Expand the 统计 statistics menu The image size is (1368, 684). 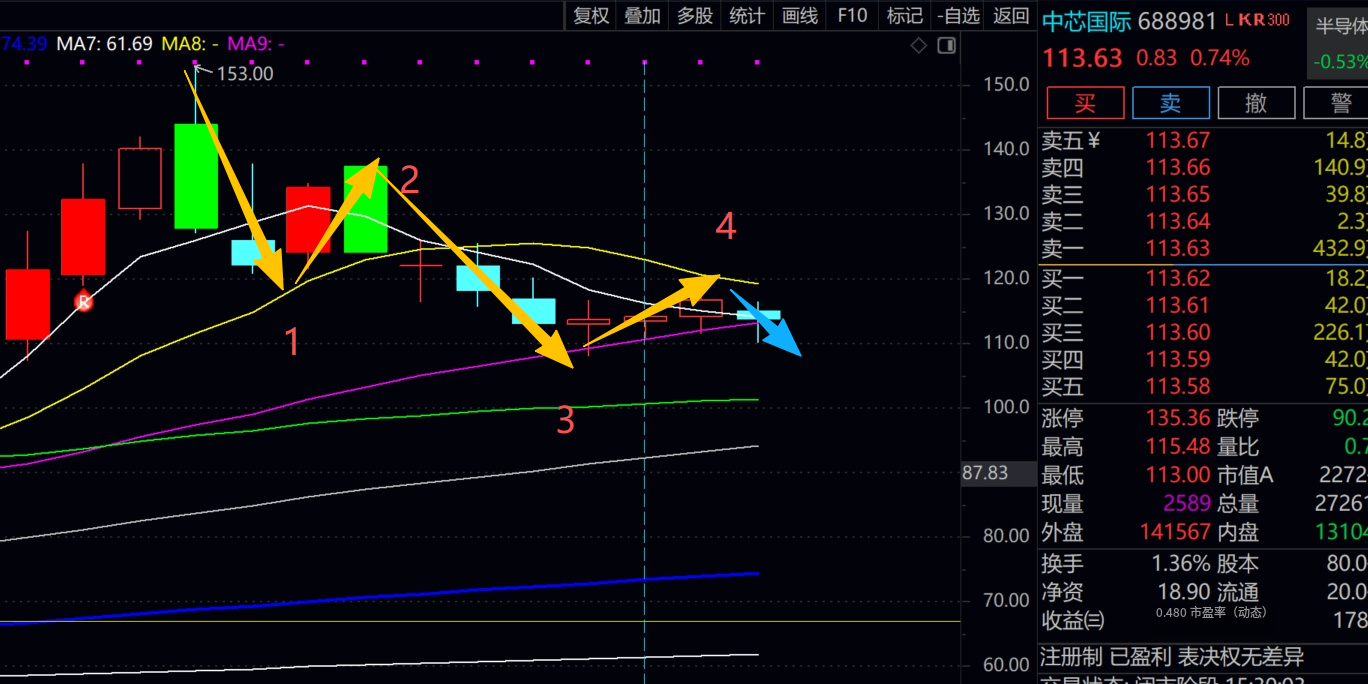[747, 15]
